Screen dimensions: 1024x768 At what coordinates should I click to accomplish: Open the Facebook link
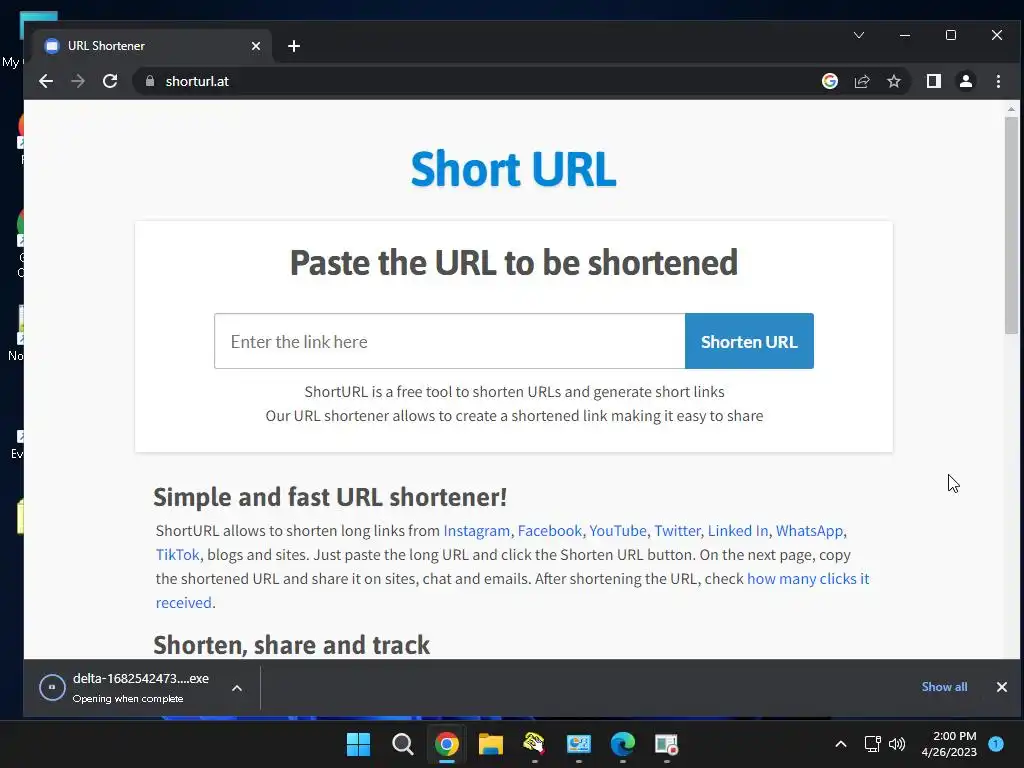point(549,530)
